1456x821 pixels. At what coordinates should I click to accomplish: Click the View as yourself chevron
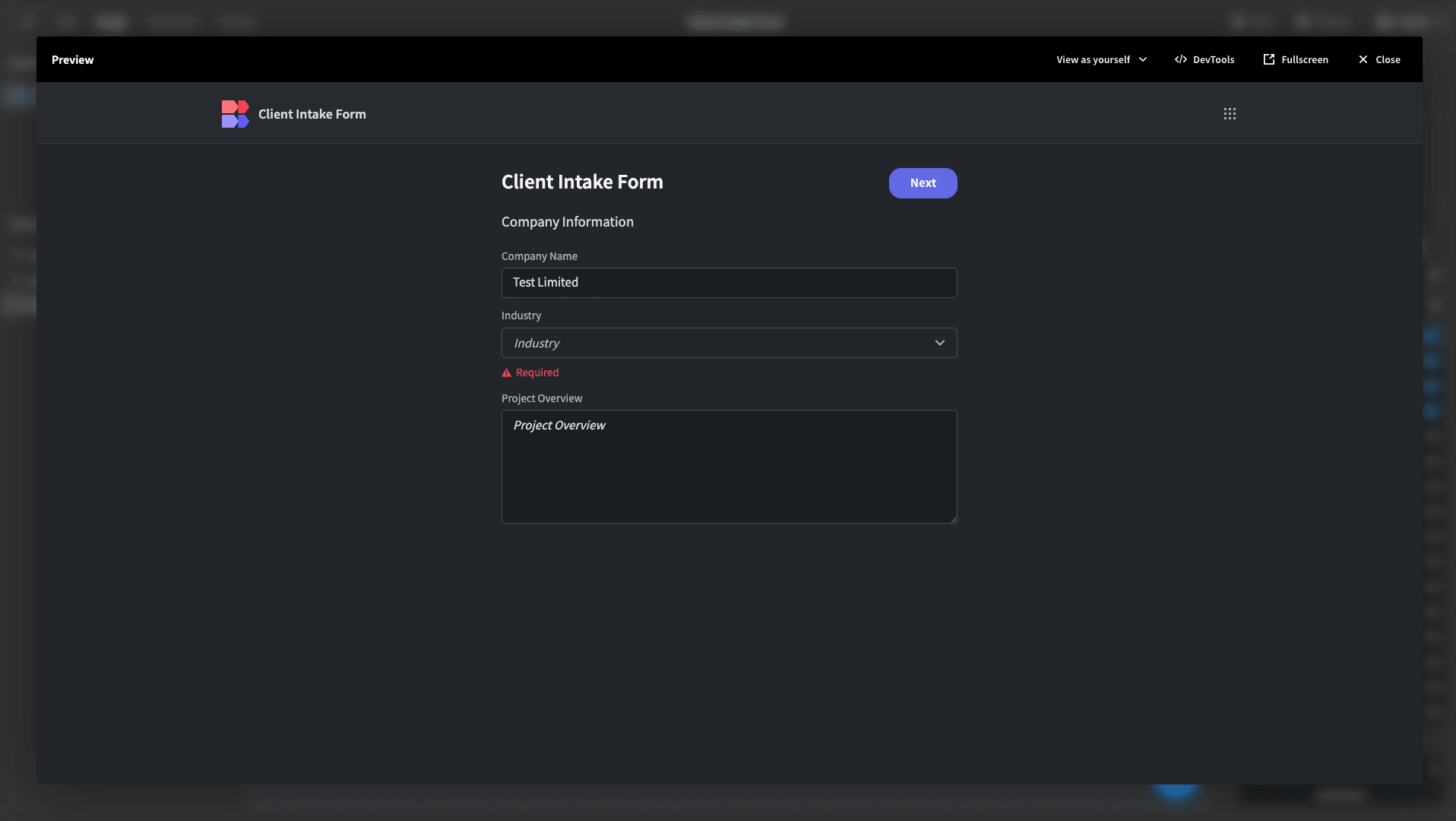[x=1143, y=59]
